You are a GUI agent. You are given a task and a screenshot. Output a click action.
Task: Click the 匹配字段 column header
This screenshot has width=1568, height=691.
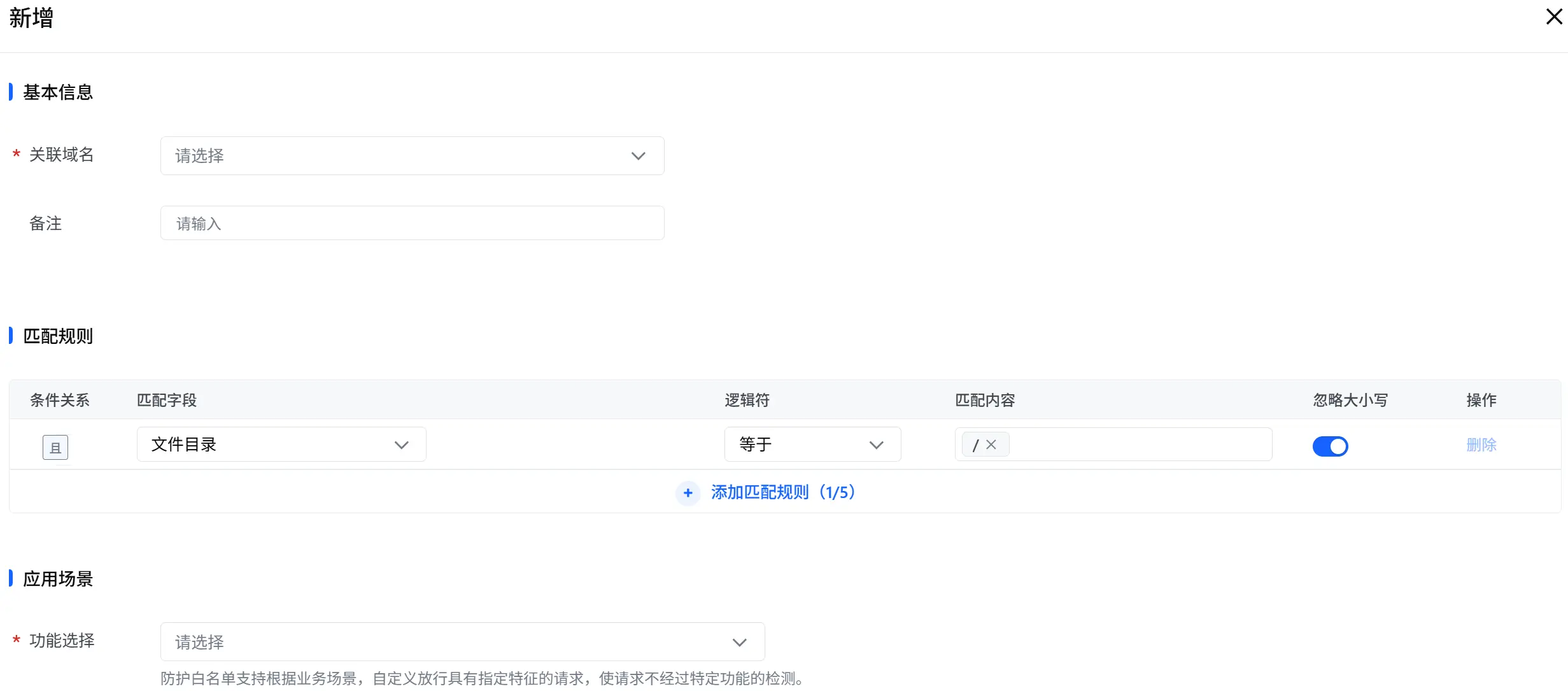tap(167, 400)
